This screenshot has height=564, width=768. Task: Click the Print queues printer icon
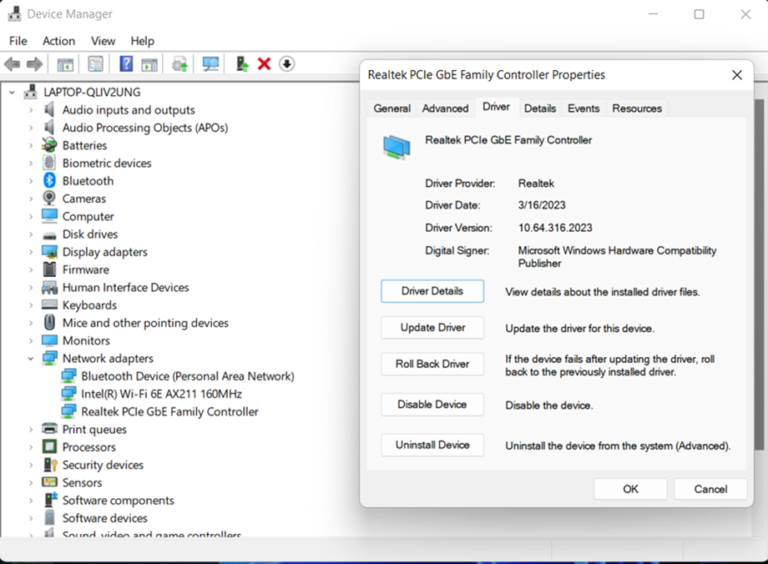49,429
